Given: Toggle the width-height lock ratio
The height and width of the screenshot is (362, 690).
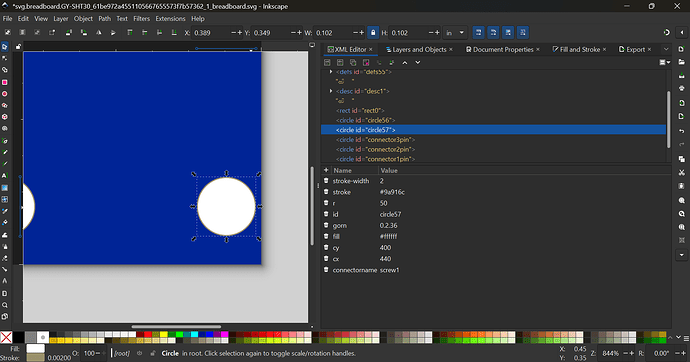Looking at the screenshot, I should pos(373,33).
